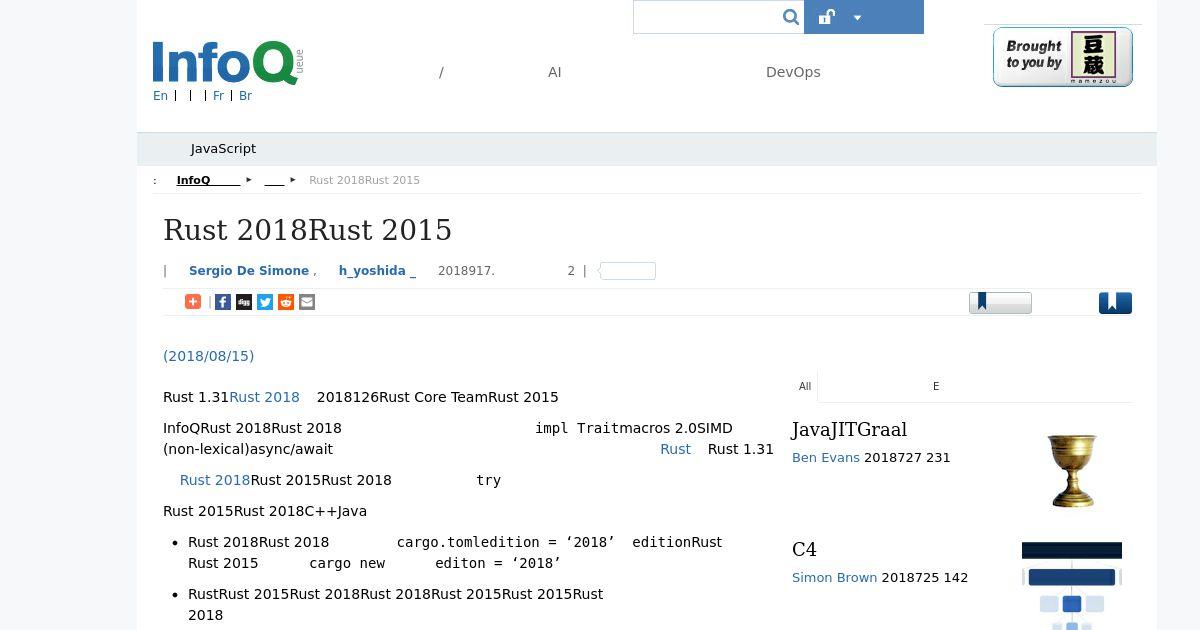Click the article title Rust 2018Rust 2015
This screenshot has width=1200, height=630.
click(x=308, y=230)
